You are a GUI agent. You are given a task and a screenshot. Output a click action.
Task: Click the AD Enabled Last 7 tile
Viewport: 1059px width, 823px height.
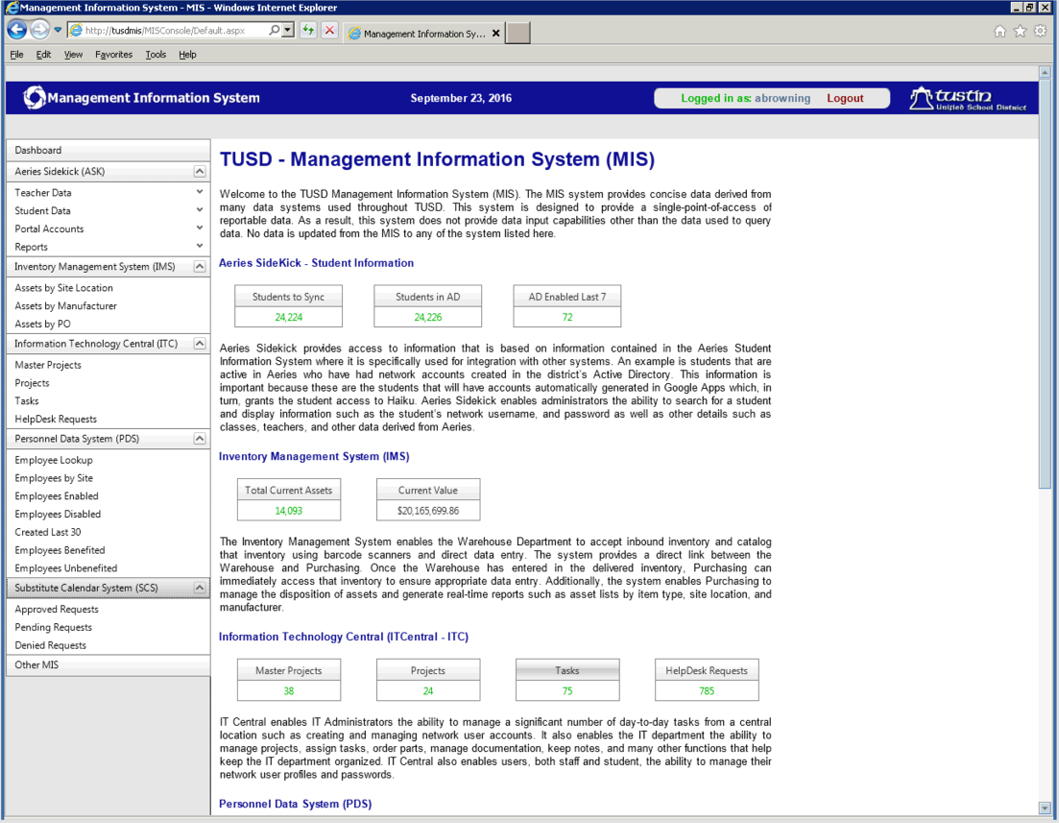click(567, 307)
